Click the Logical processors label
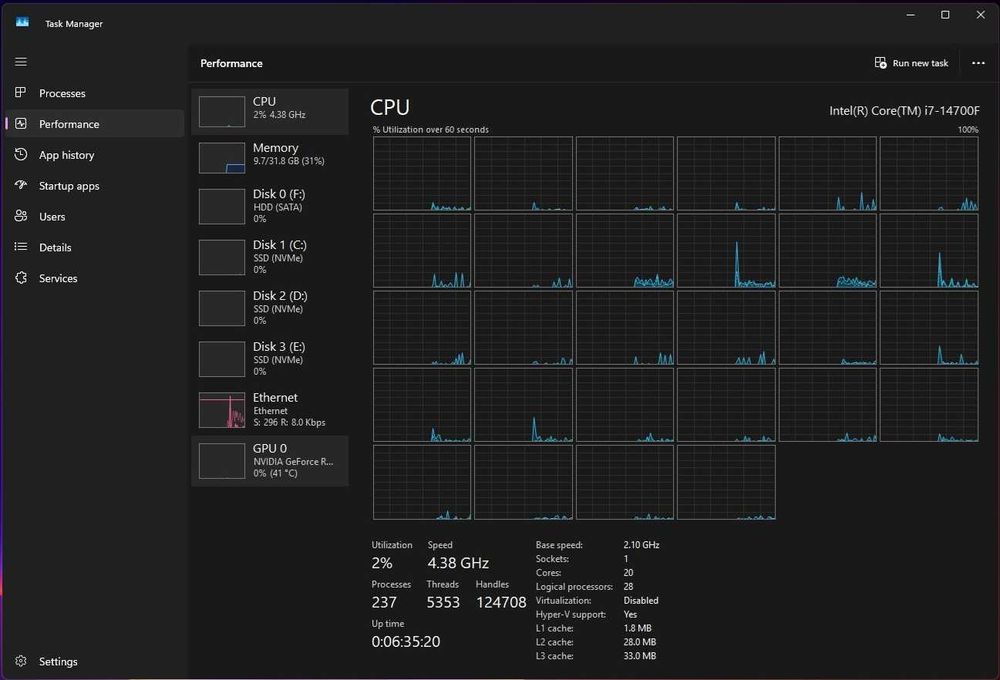Image resolution: width=1000 pixels, height=680 pixels. (x=574, y=587)
